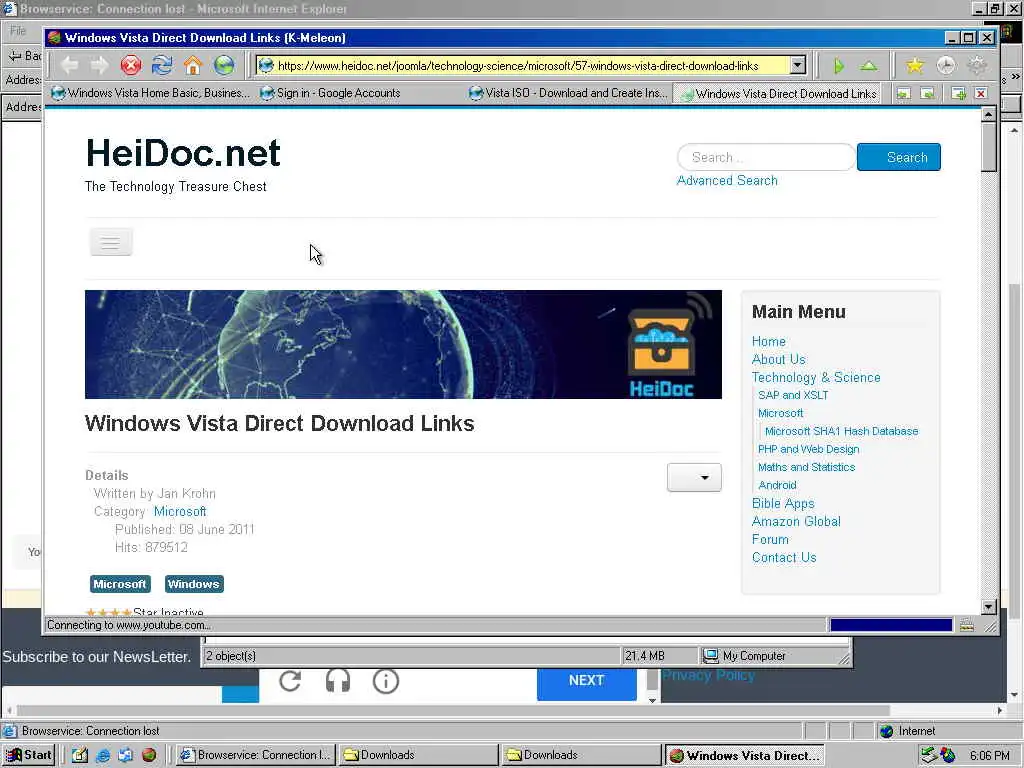This screenshot has height=768, width=1024.
Task: Click inside the HeiDoc search field
Action: pos(766,157)
